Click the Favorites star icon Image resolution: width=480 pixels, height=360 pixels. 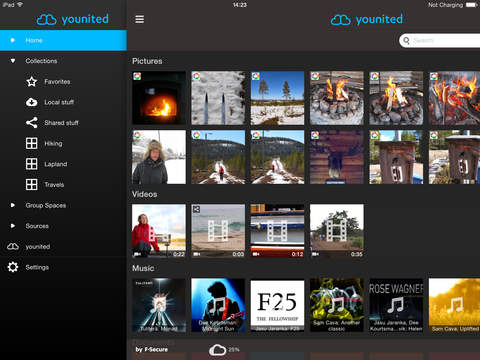point(32,82)
